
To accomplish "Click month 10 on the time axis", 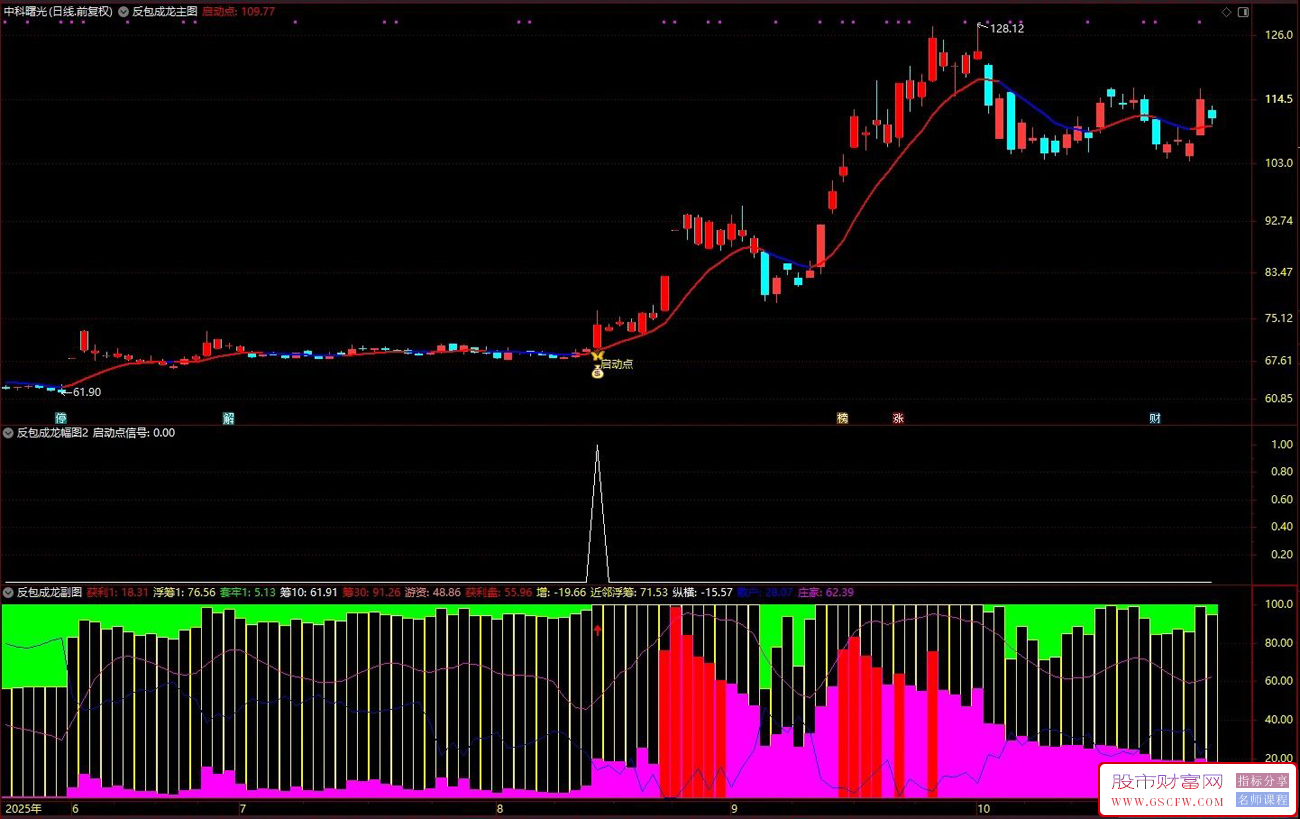I will tap(984, 808).
